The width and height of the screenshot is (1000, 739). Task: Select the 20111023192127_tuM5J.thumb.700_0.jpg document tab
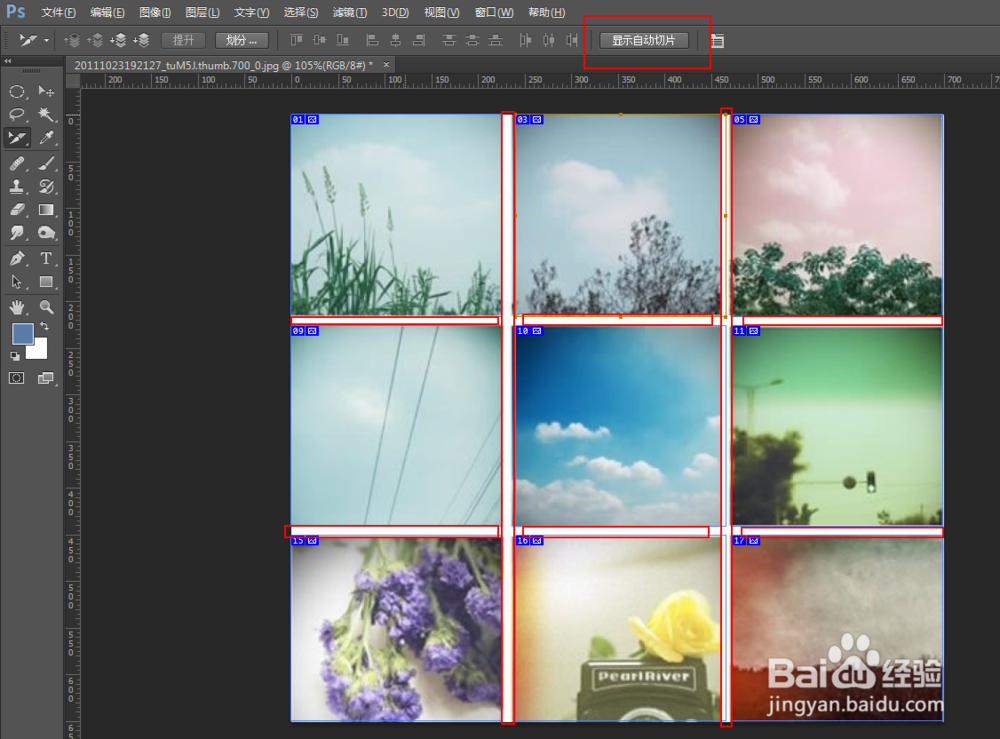223,65
